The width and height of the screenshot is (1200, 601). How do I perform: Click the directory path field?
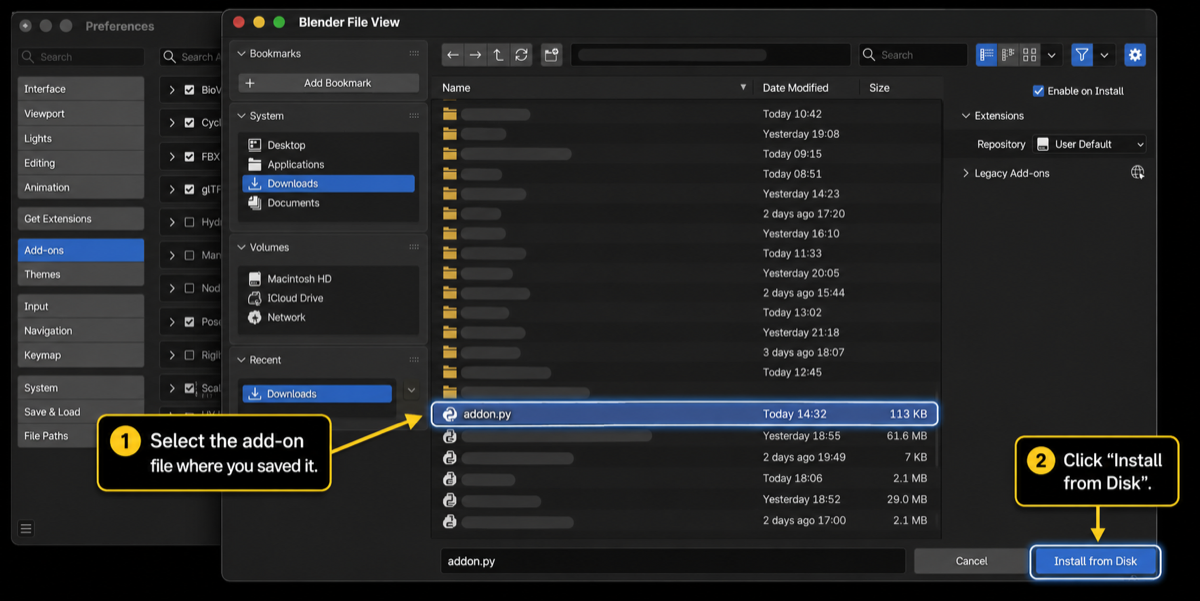710,55
